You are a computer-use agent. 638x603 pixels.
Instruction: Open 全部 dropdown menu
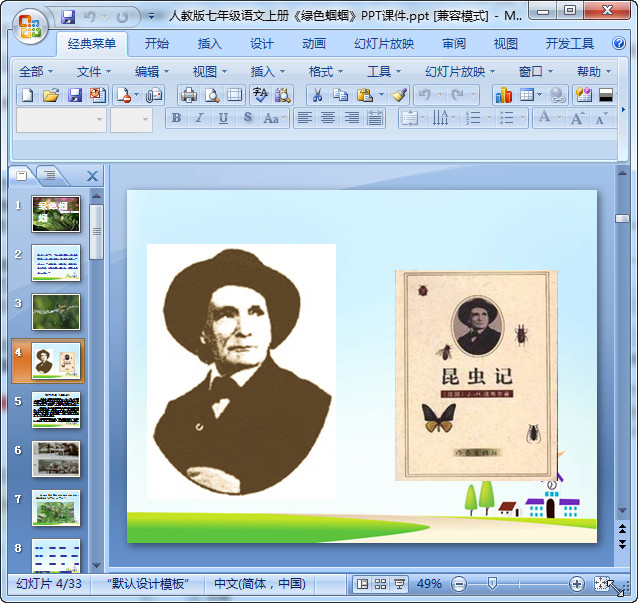coord(35,72)
